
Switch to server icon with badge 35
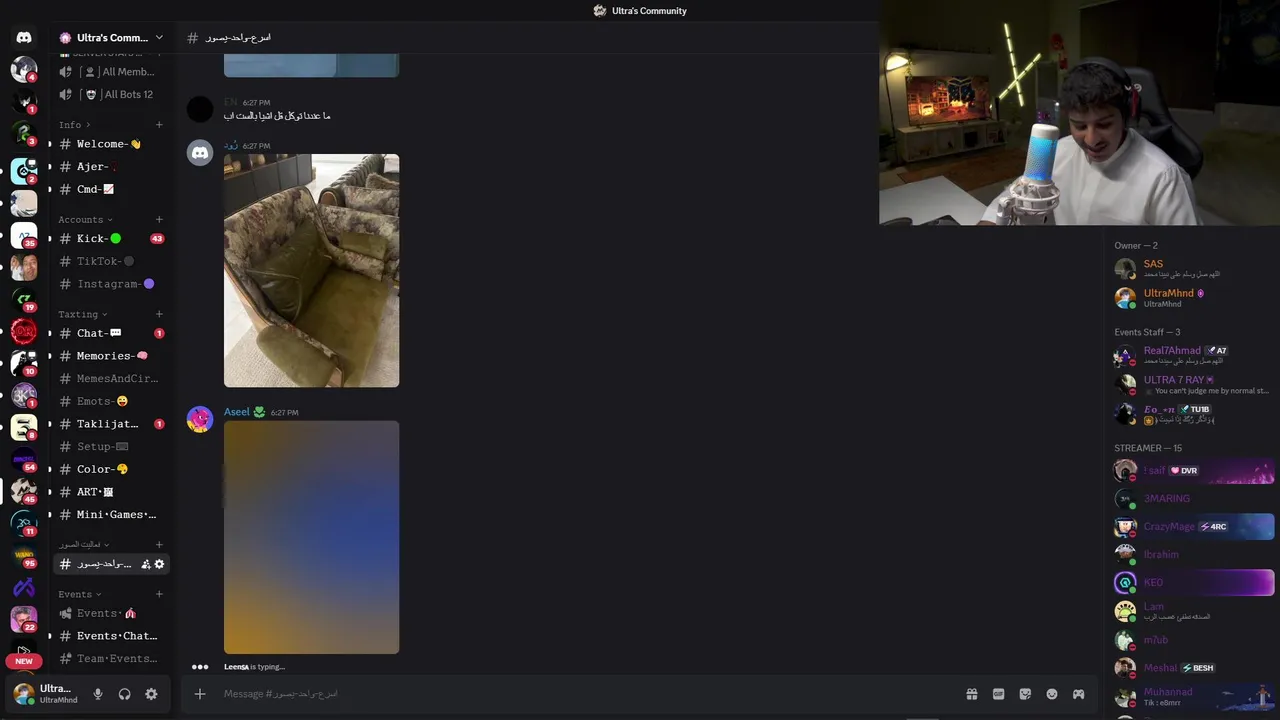[24, 236]
